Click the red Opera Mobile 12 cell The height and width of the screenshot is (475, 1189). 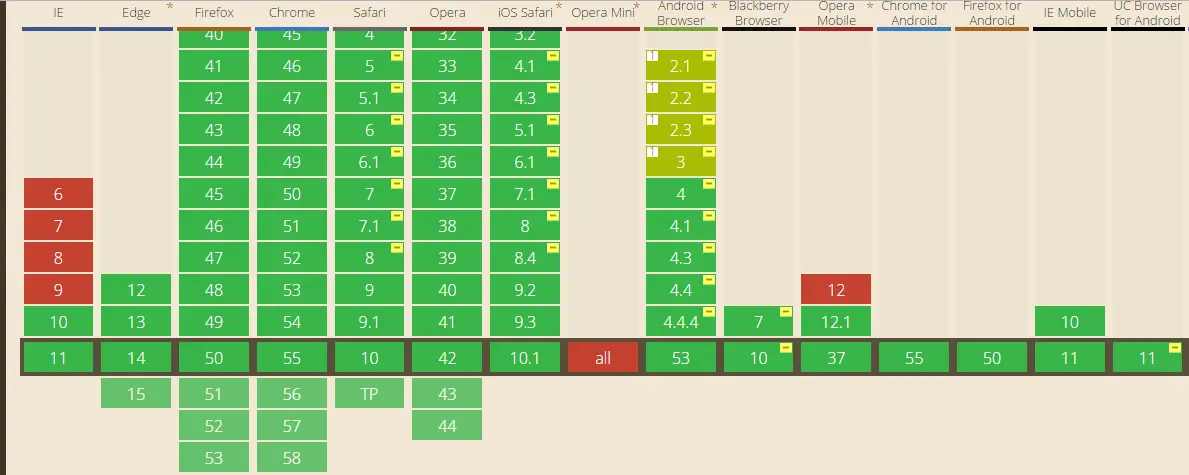(836, 289)
